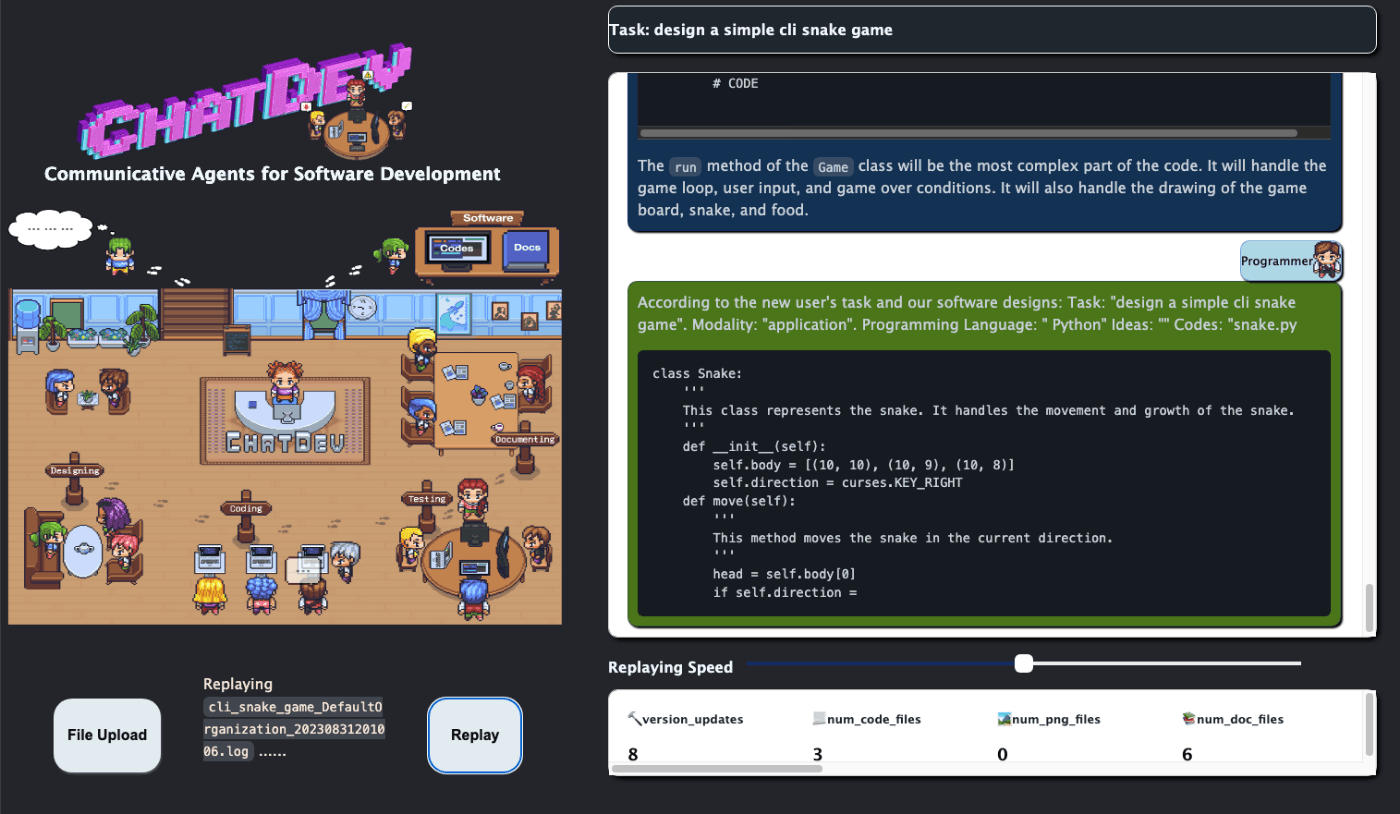Click the replaying log filename text
The image size is (1400, 814).
[x=294, y=729]
